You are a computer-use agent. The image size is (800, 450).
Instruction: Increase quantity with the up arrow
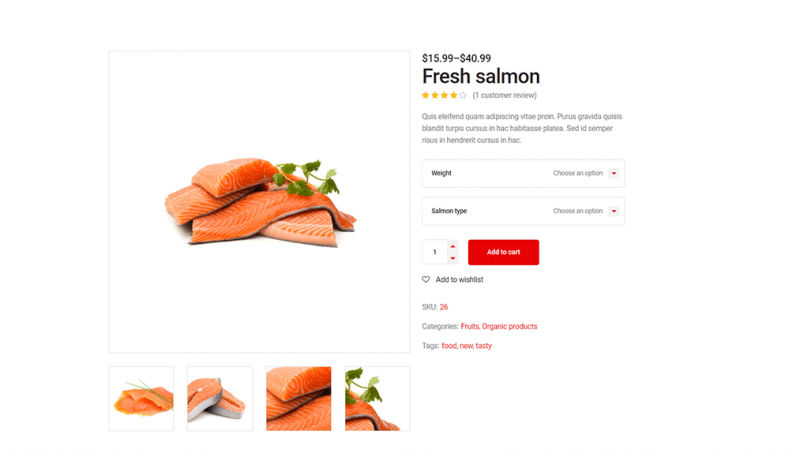click(453, 246)
